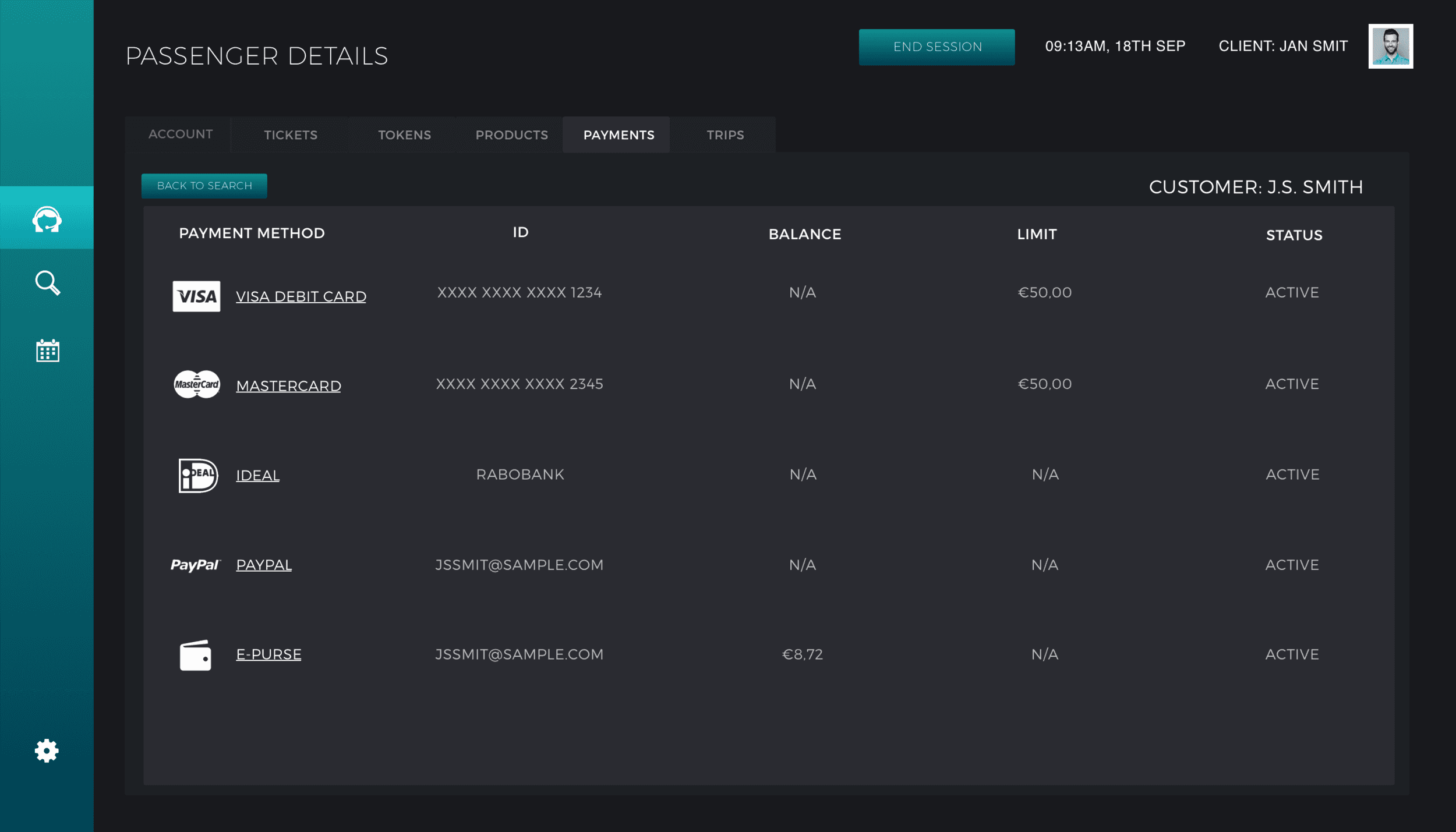Click the search magnifier sidebar icon
This screenshot has height=832, width=1456.
click(x=47, y=283)
